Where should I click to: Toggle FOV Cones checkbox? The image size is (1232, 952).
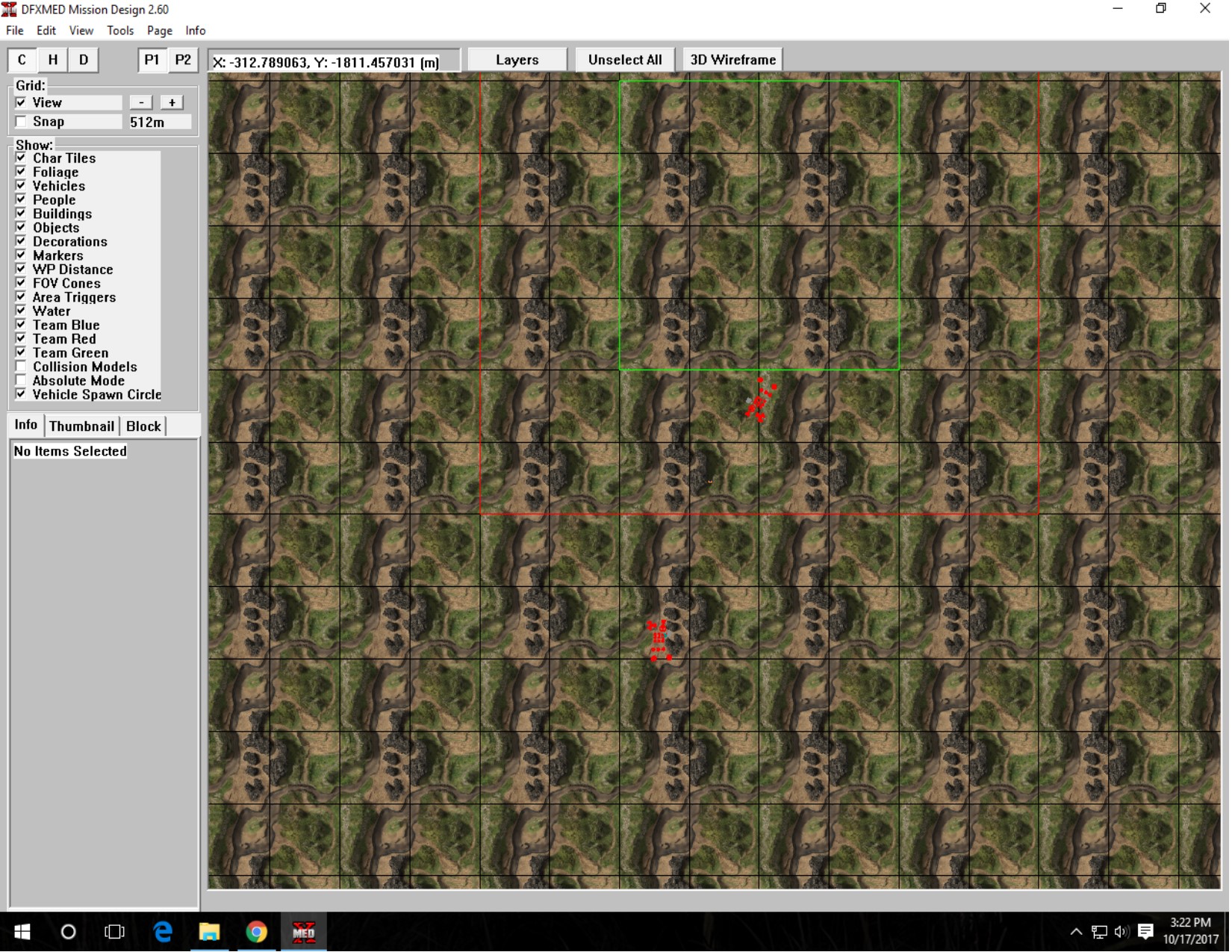[x=21, y=283]
